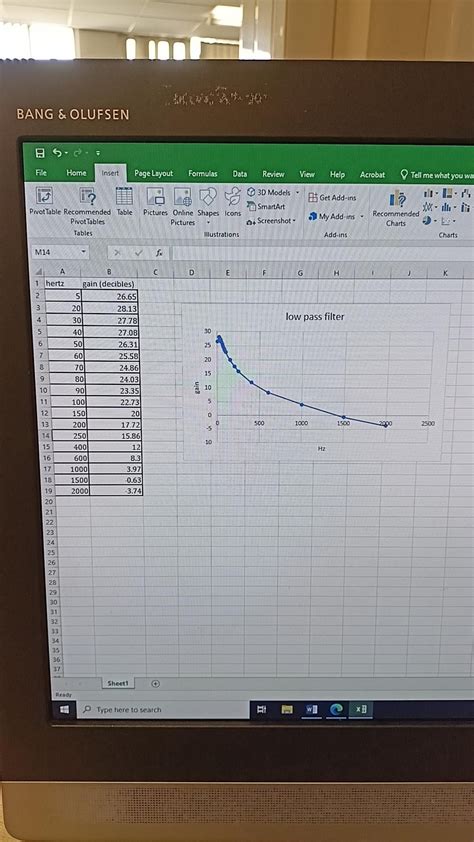Open Recommended PivotTables
Image resolution: width=474 pixels, height=842 pixels.
87,207
